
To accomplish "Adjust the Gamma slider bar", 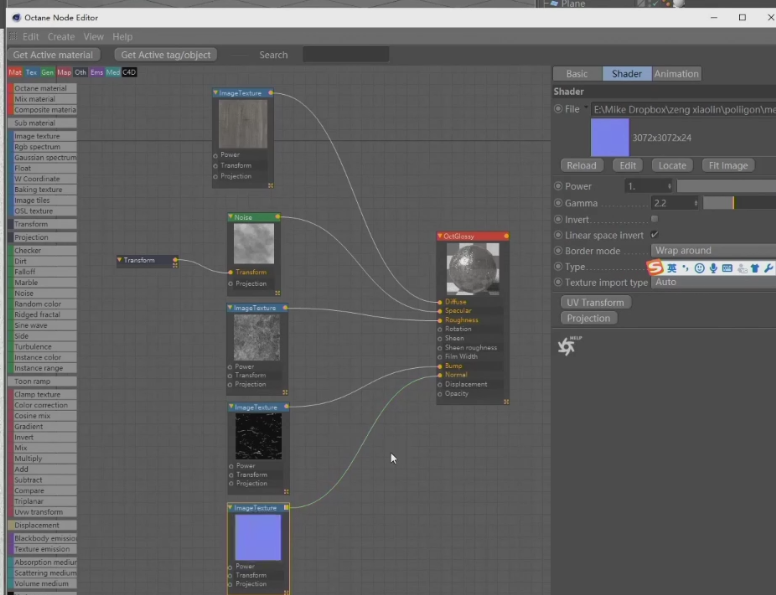I will 738,203.
